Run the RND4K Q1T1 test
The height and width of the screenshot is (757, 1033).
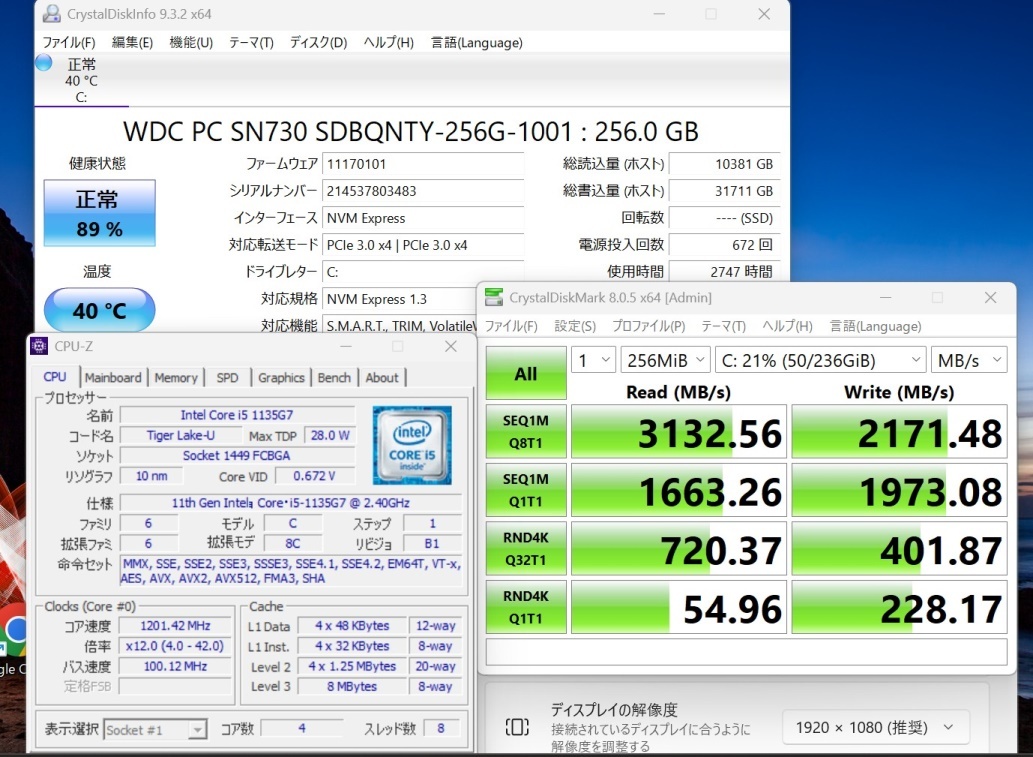[526, 607]
